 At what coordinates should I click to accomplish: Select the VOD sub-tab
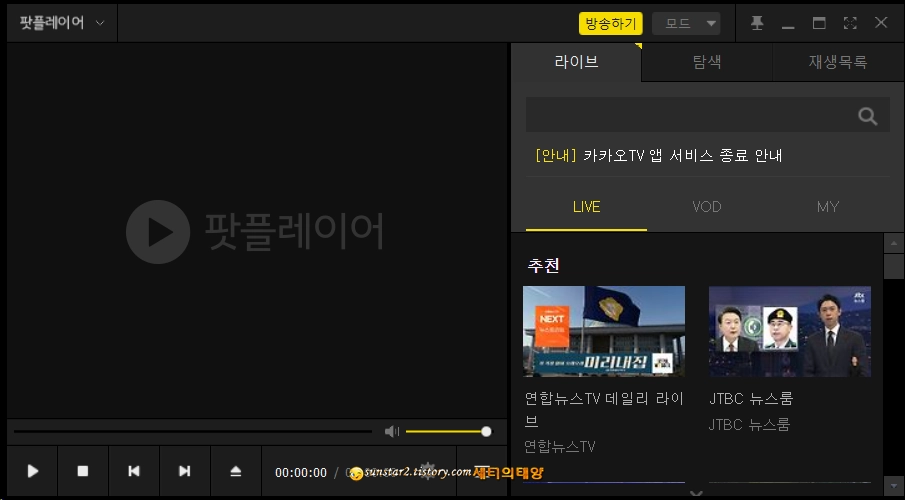(x=707, y=207)
